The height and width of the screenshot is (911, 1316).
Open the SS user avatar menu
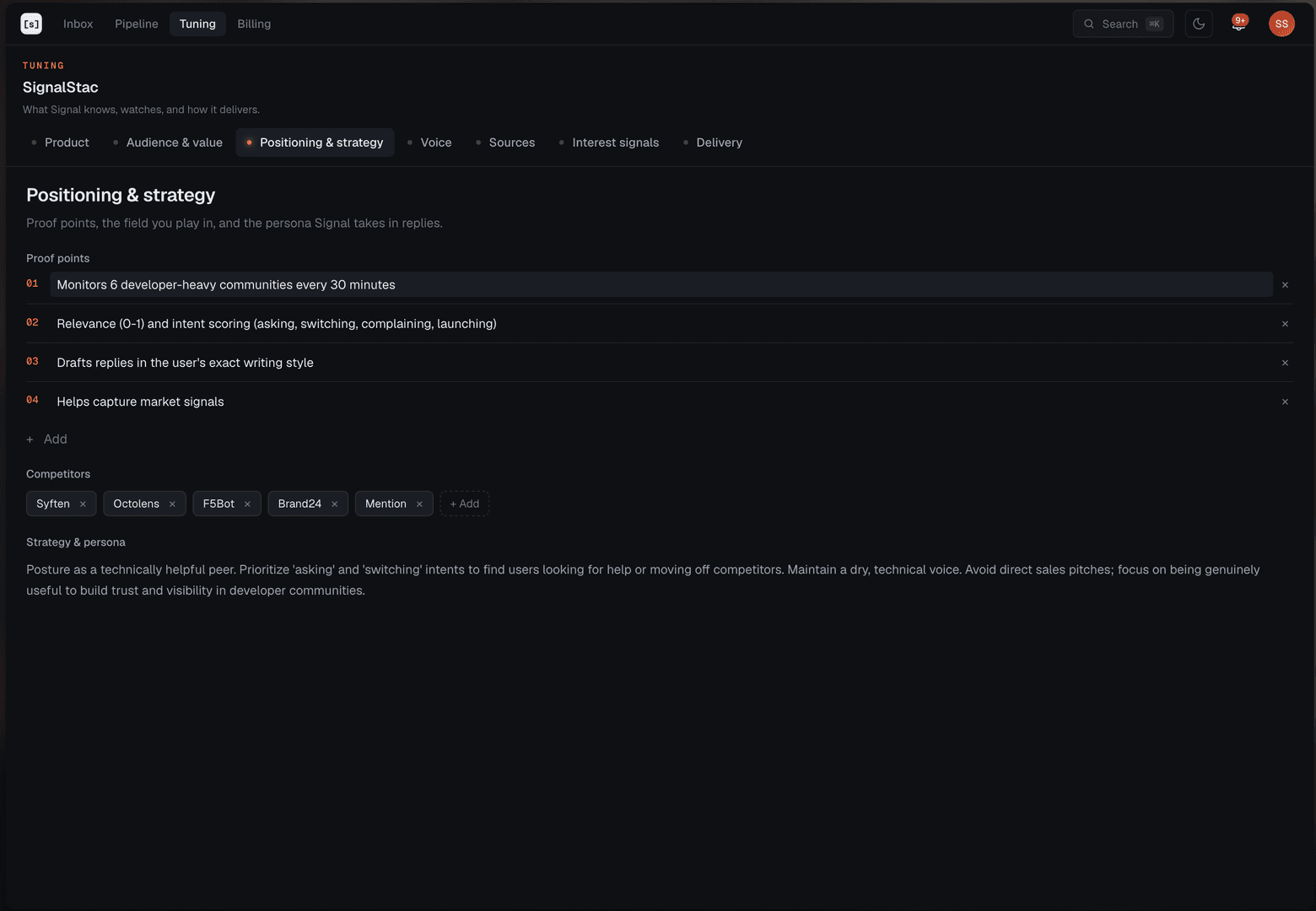point(1281,24)
